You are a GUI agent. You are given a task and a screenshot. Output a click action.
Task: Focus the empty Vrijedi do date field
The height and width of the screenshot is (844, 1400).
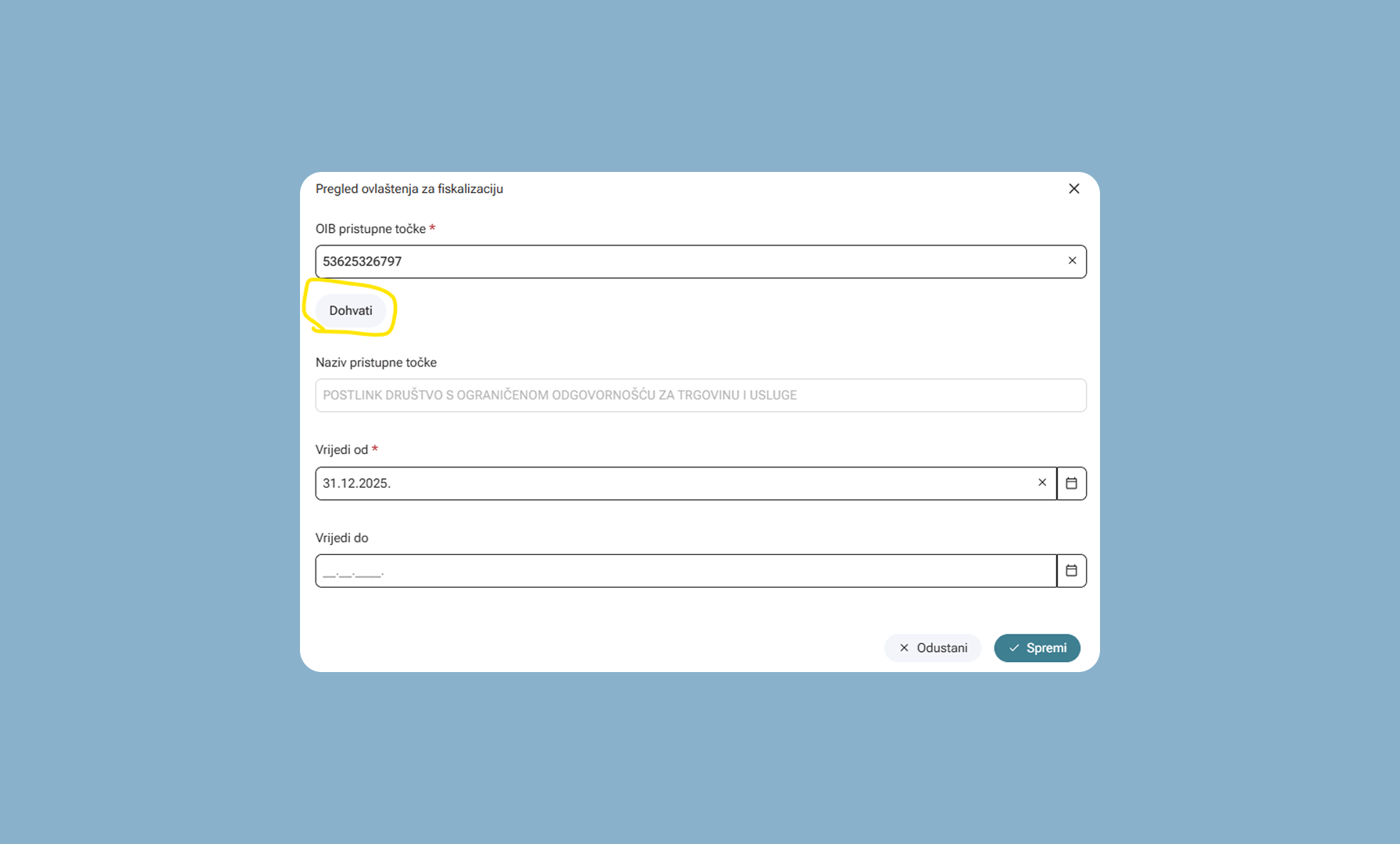(684, 570)
